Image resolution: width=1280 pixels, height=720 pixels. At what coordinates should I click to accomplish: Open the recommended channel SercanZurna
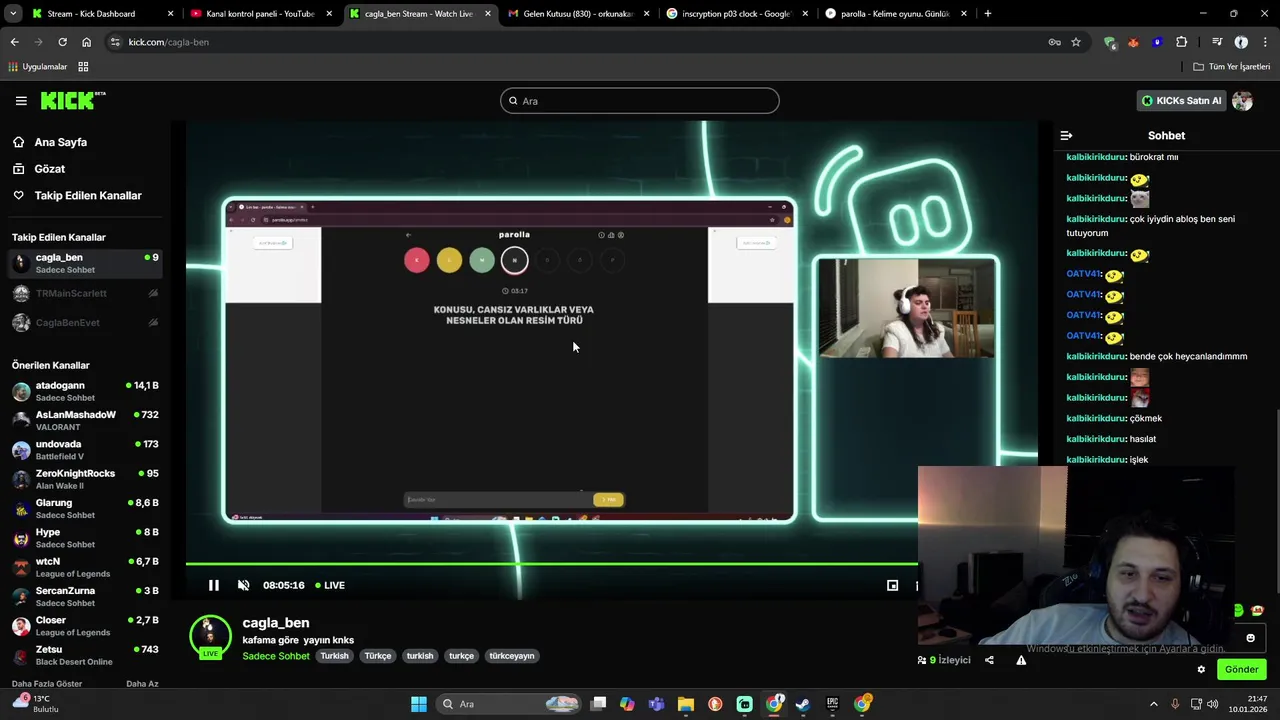tap(84, 596)
